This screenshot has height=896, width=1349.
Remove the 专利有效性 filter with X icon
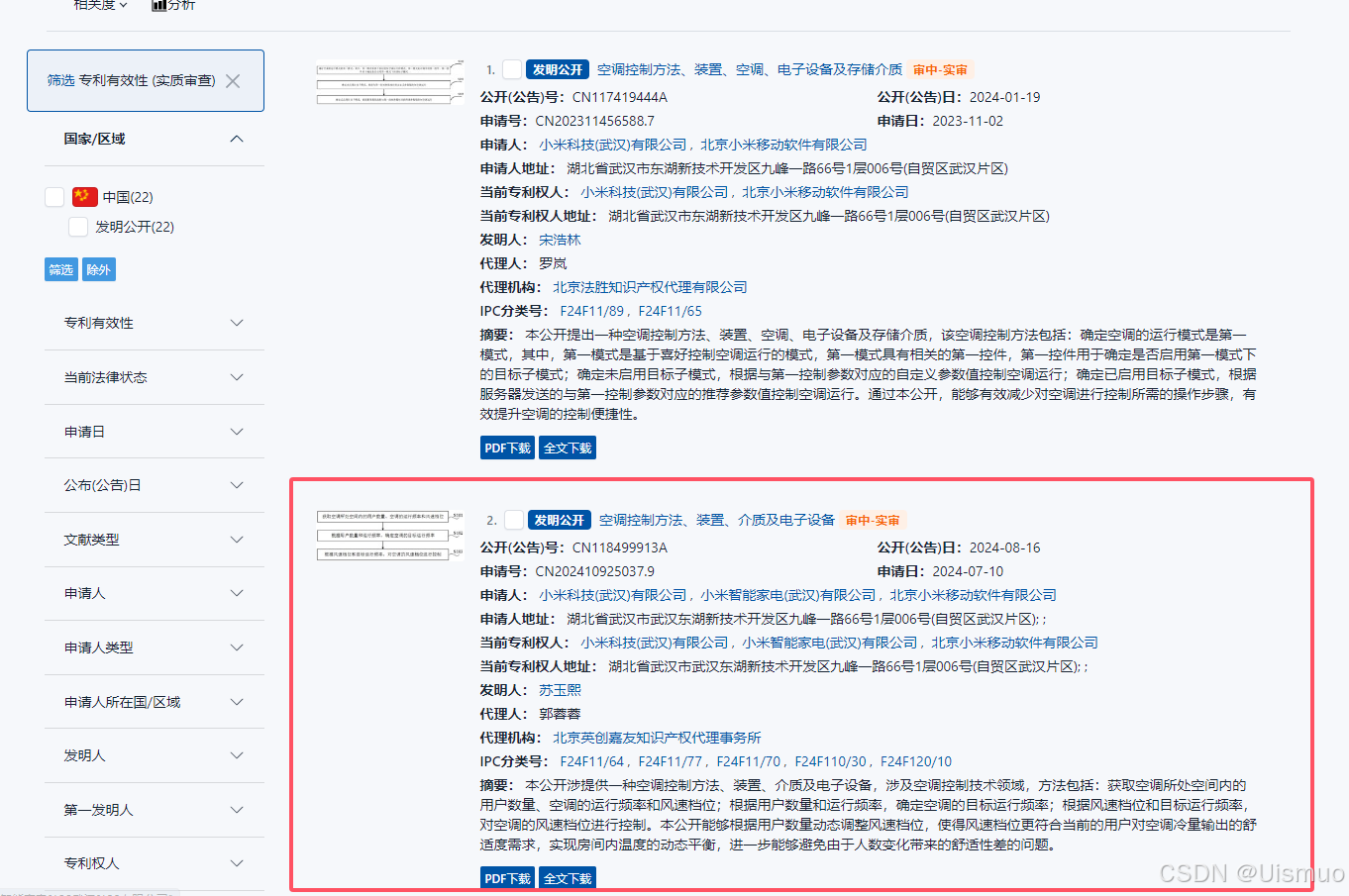tap(233, 81)
